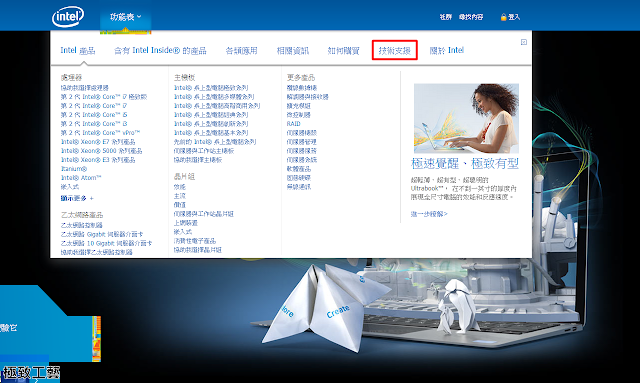Click the Intel® Atom™ link
The width and height of the screenshot is (640, 383).
[81, 178]
